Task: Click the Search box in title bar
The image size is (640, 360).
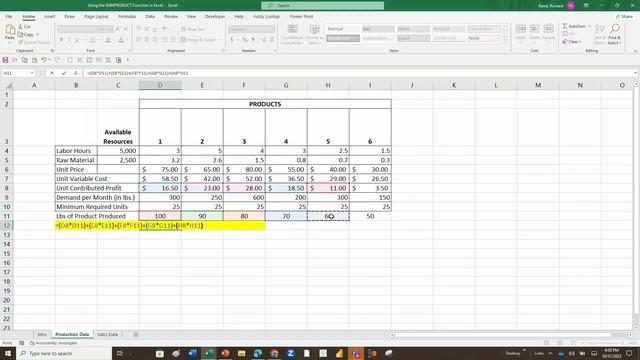Action: pos(322,5)
